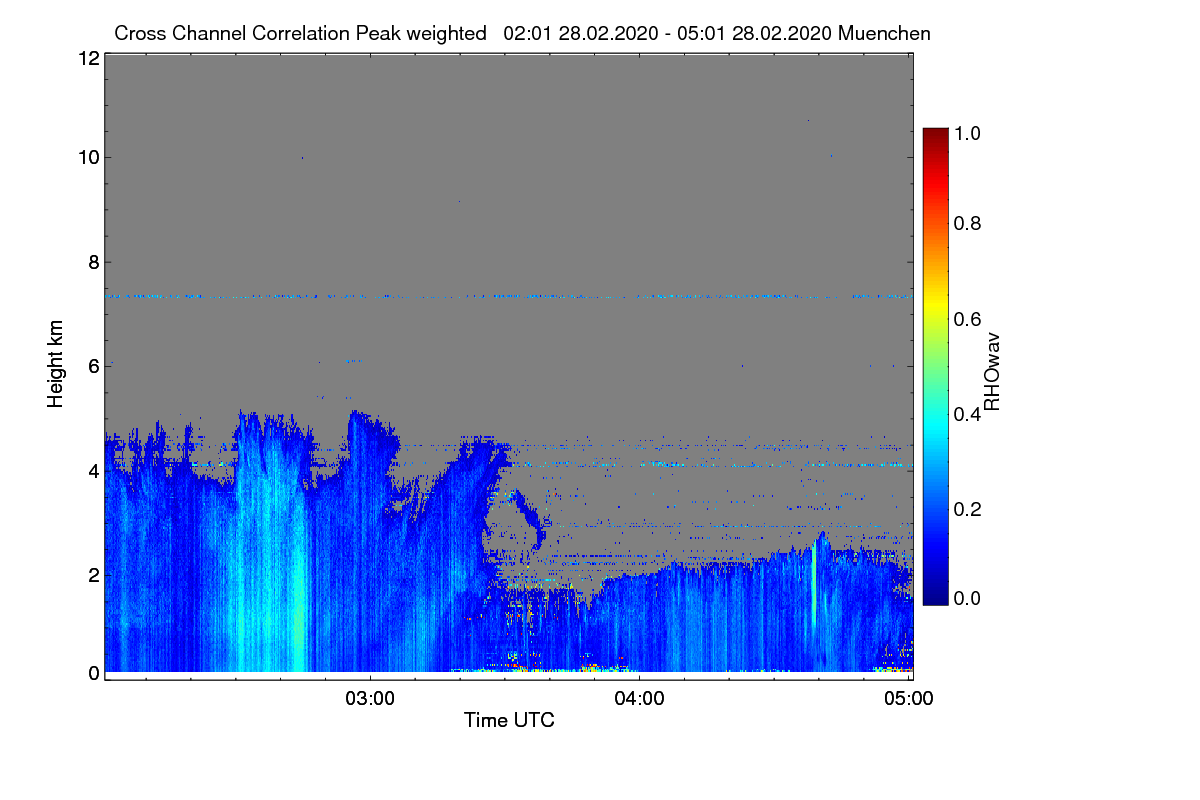The height and width of the screenshot is (800, 1200).
Task: Click the '10' height tick label
Action: [x=87, y=157]
